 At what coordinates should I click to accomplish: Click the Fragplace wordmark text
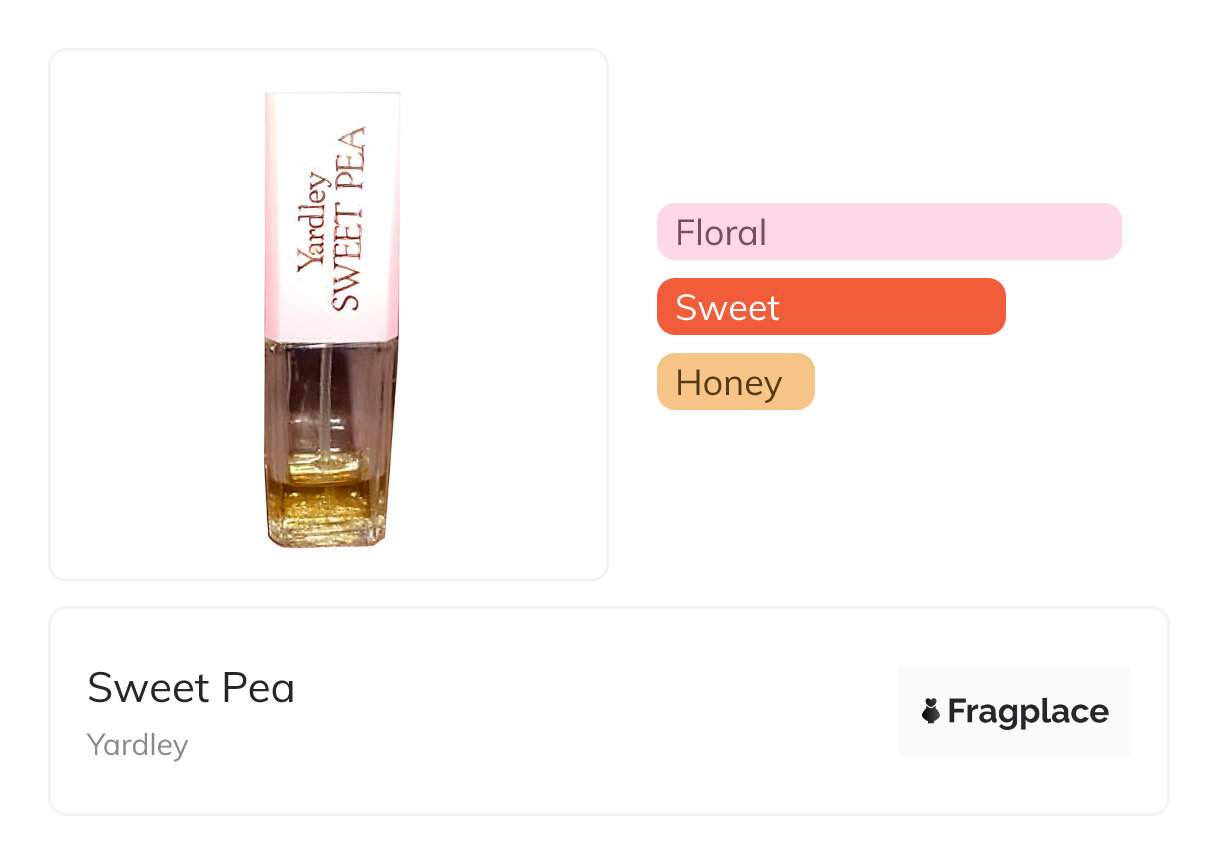pos(1028,711)
